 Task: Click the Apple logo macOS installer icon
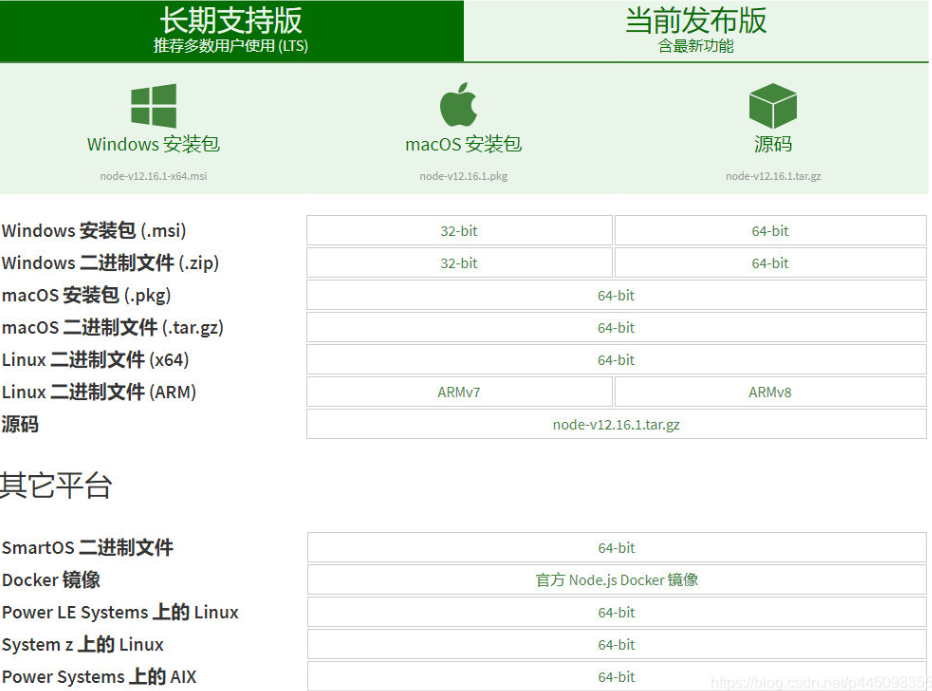click(x=459, y=105)
